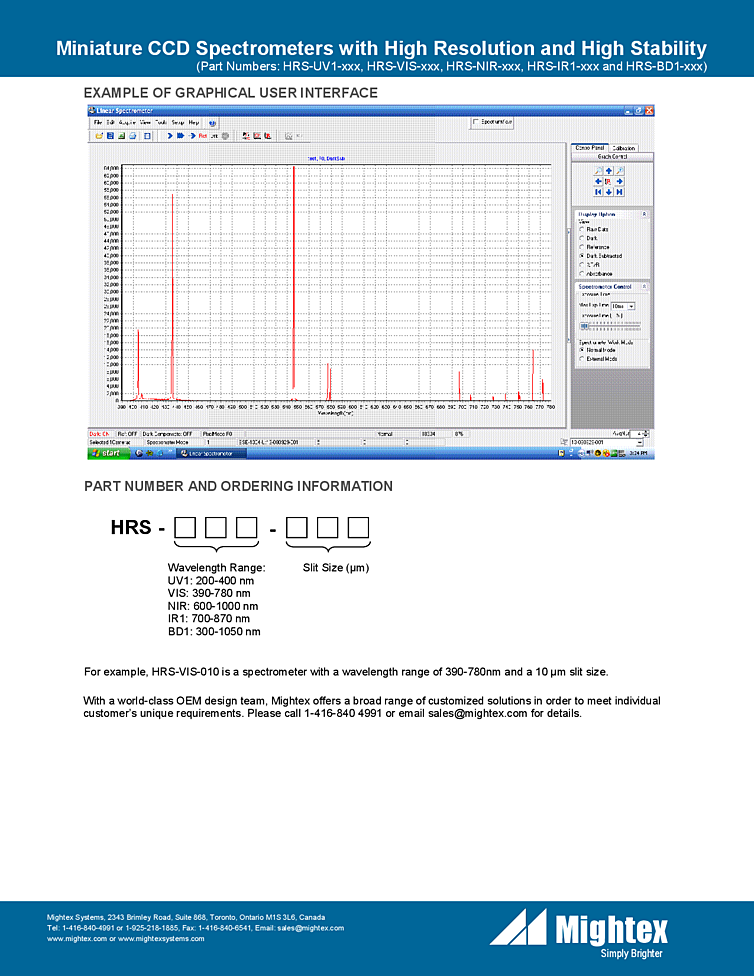Open the Acquire menu

(x=127, y=123)
